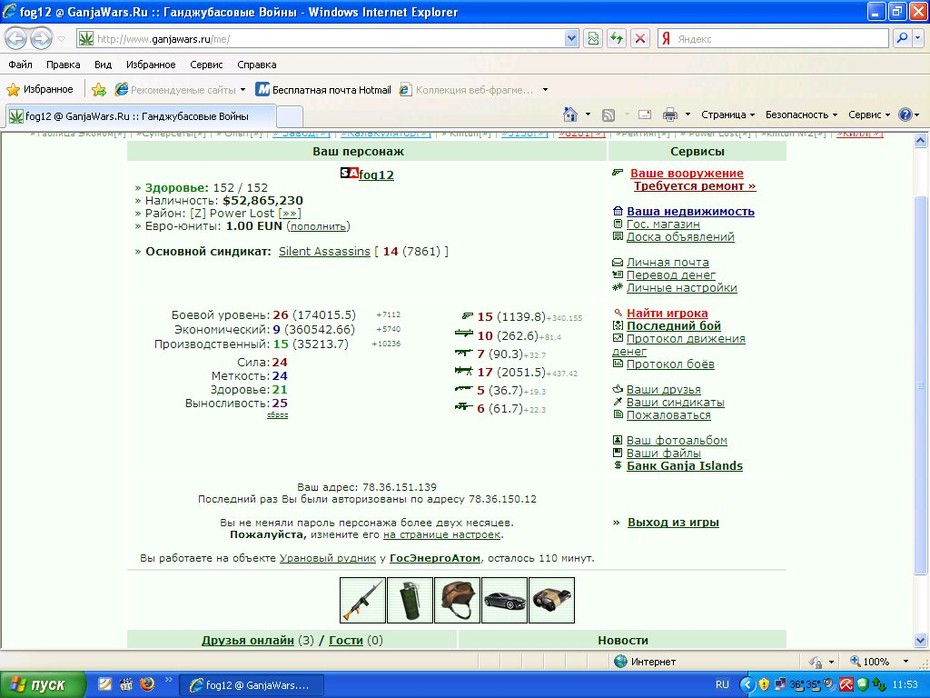Image resolution: width=930 pixels, height=698 pixels.
Task: Click the fog12 @ GanjaWars taskbar button
Action: point(251,685)
